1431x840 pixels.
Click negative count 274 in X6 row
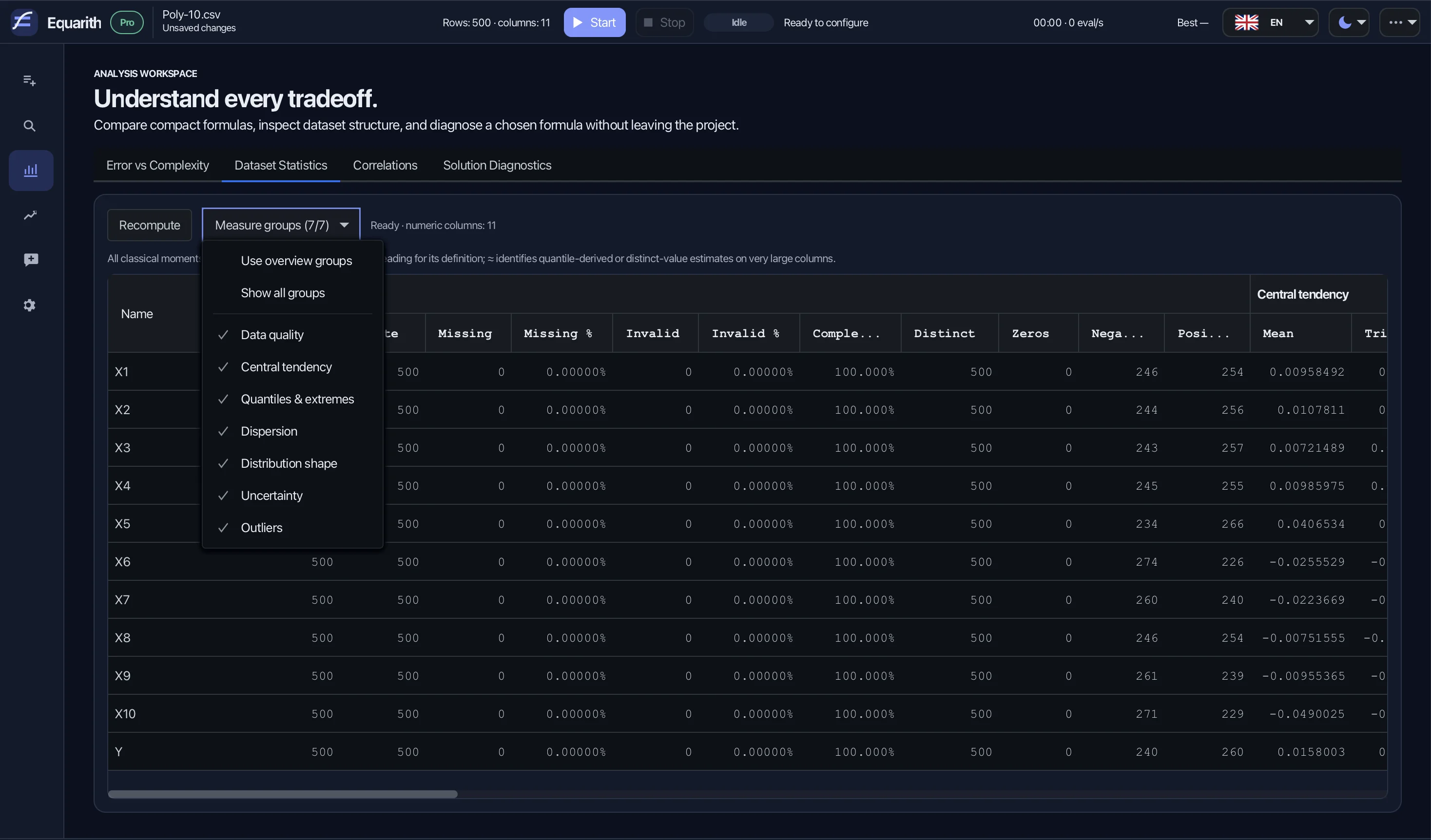(1146, 562)
